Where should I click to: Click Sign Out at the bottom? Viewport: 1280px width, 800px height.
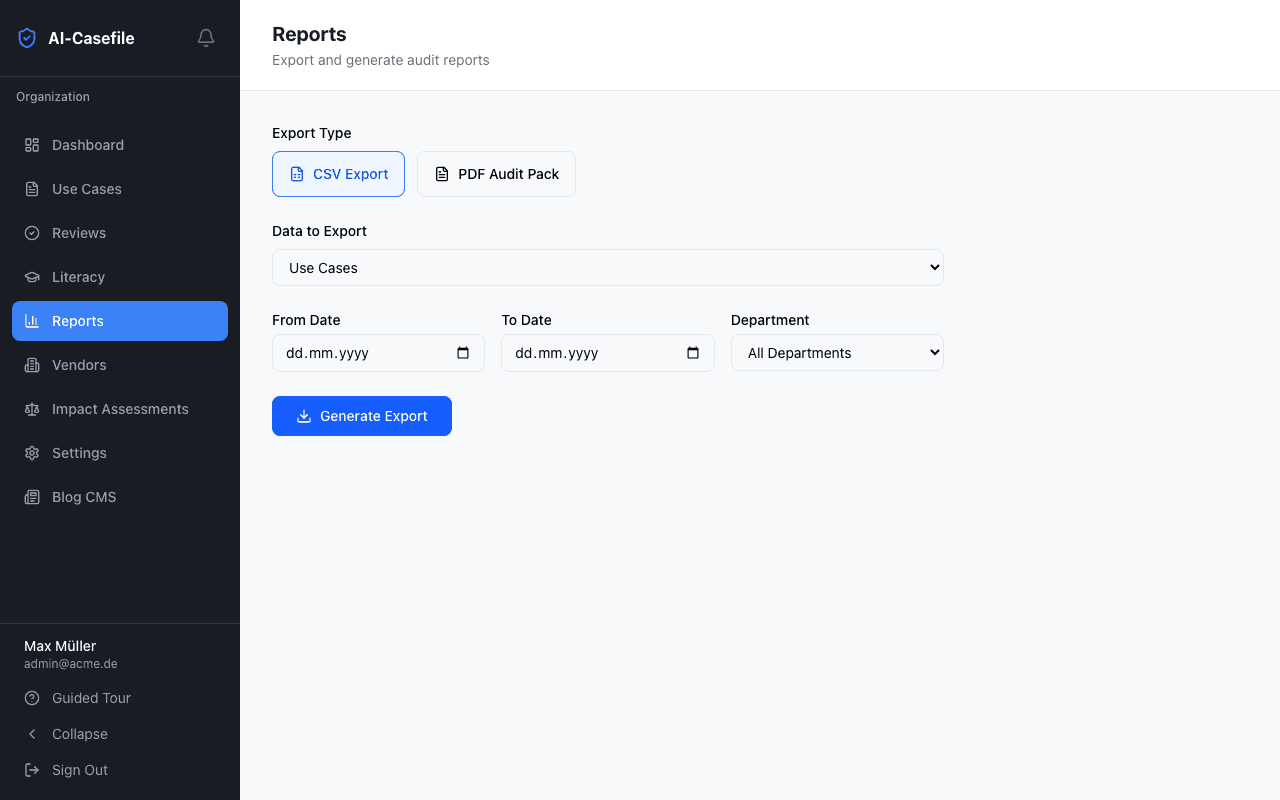(79, 769)
